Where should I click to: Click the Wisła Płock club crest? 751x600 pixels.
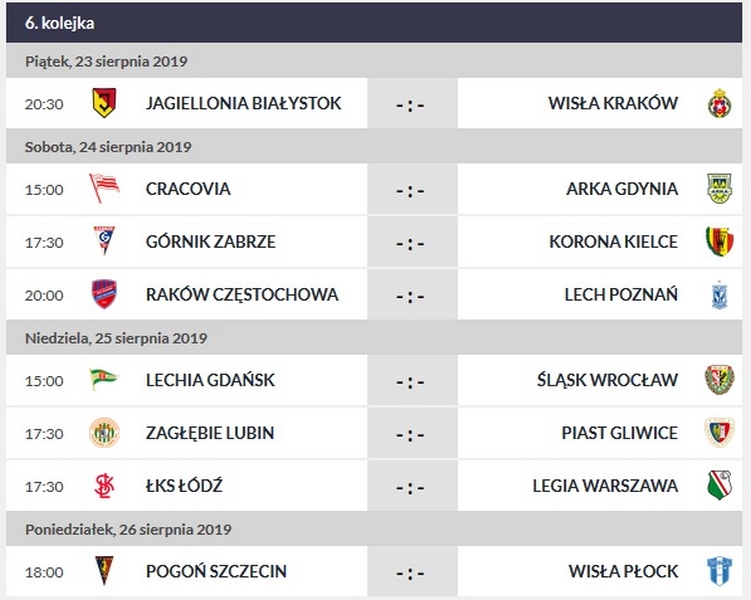[x=718, y=572]
